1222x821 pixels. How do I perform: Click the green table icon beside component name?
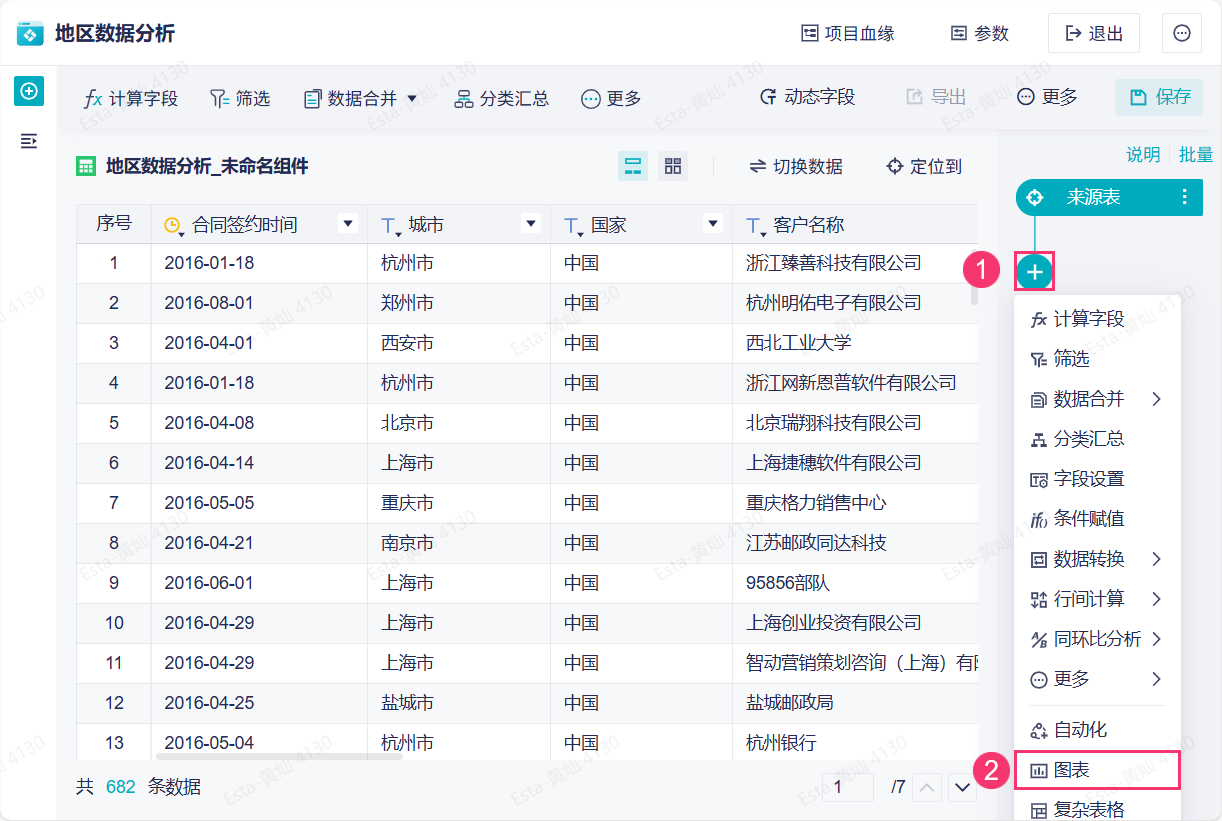[86, 166]
